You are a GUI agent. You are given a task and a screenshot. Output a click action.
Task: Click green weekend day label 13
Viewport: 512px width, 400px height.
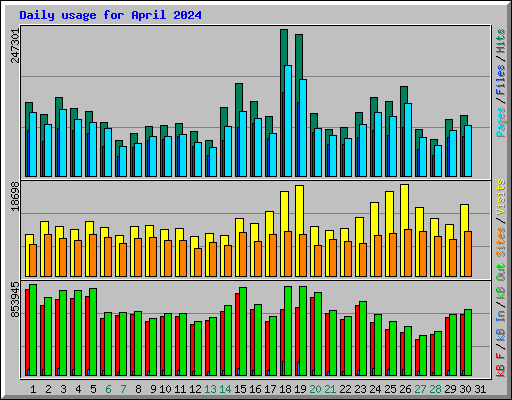pos(210,389)
